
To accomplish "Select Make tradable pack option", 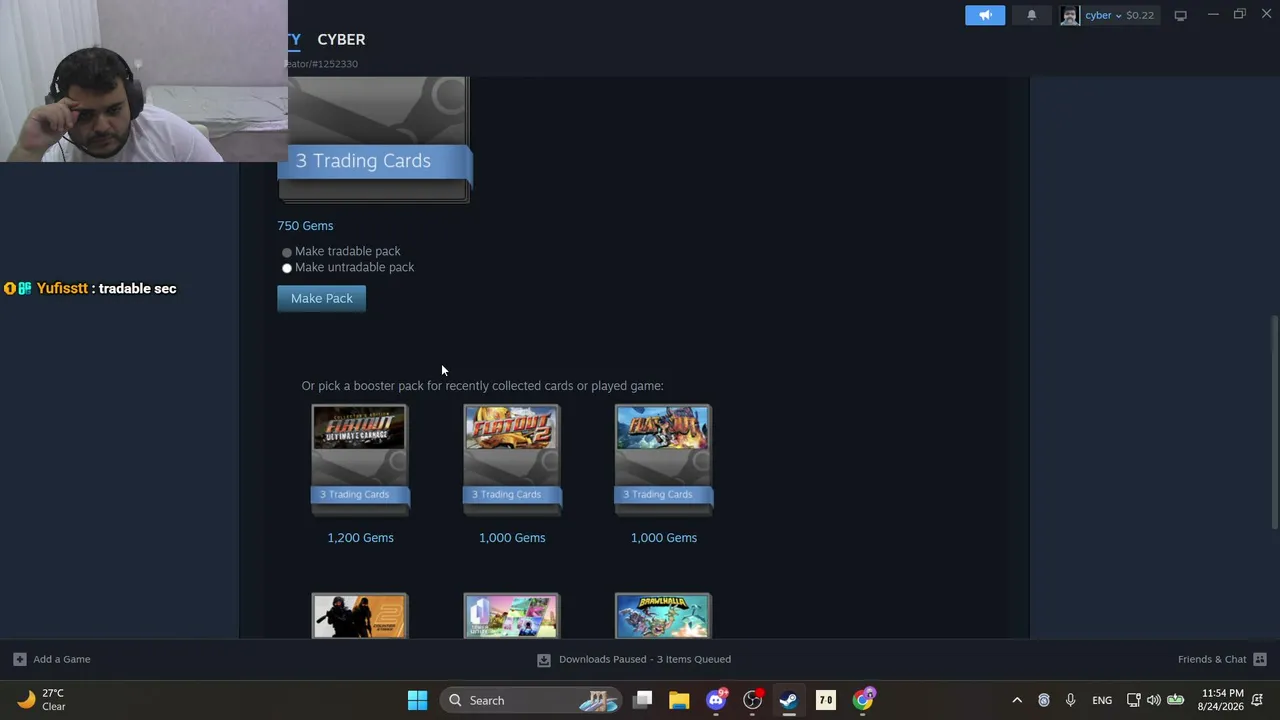I will click(287, 252).
